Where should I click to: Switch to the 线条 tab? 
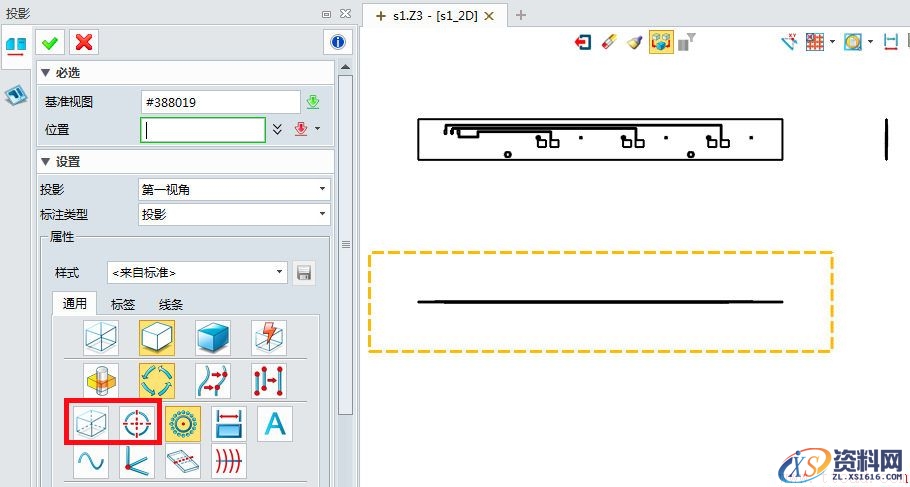point(171,304)
